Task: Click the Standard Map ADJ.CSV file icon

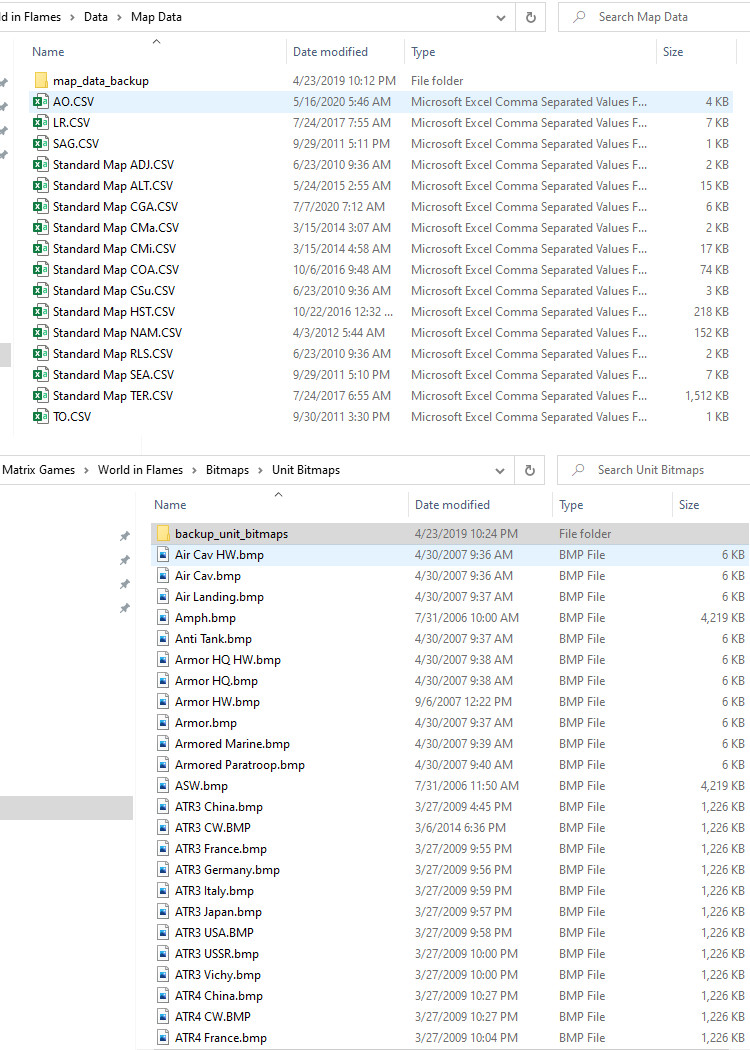Action: pos(41,165)
